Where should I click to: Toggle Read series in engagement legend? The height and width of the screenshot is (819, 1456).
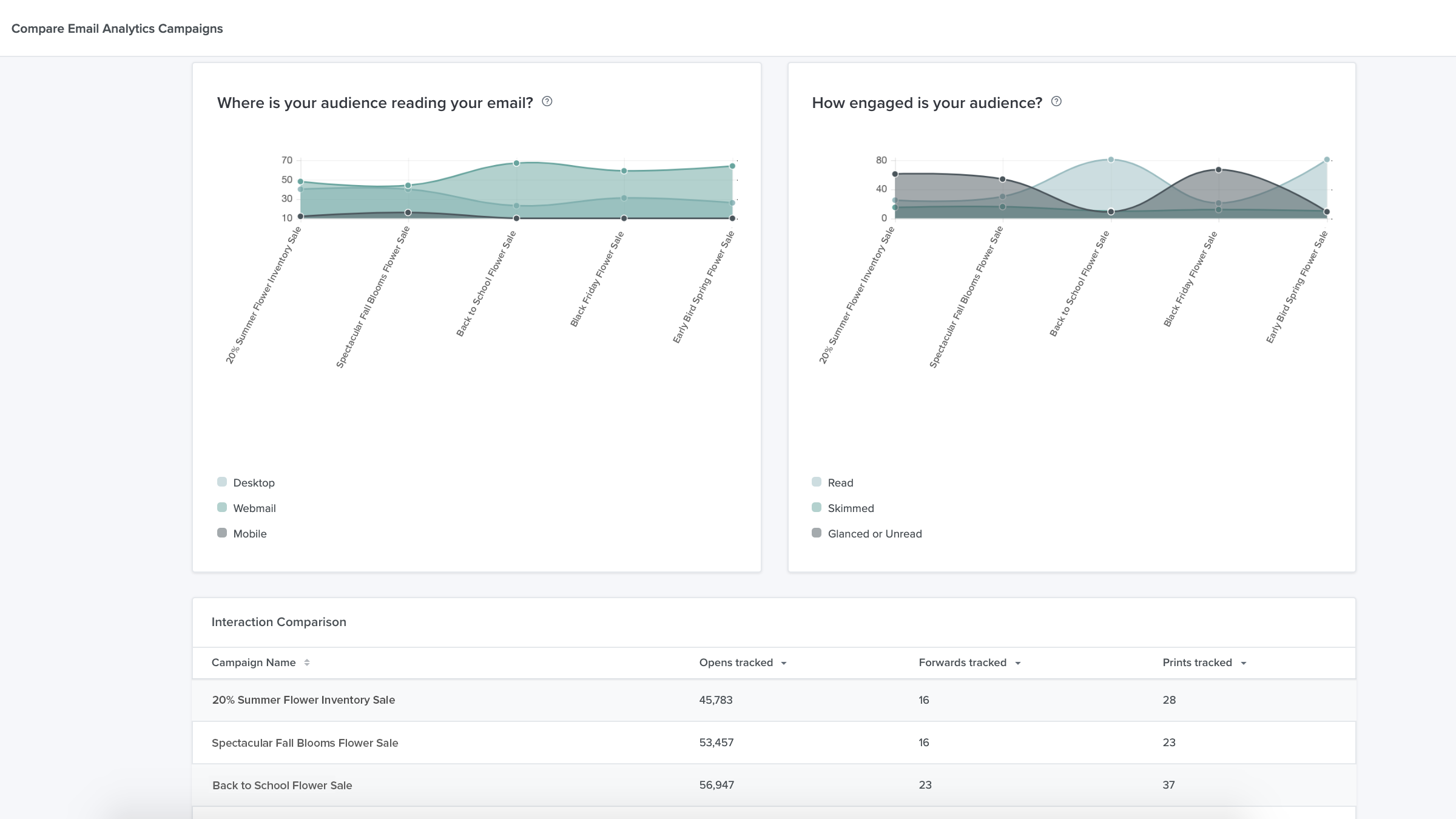[x=832, y=482]
